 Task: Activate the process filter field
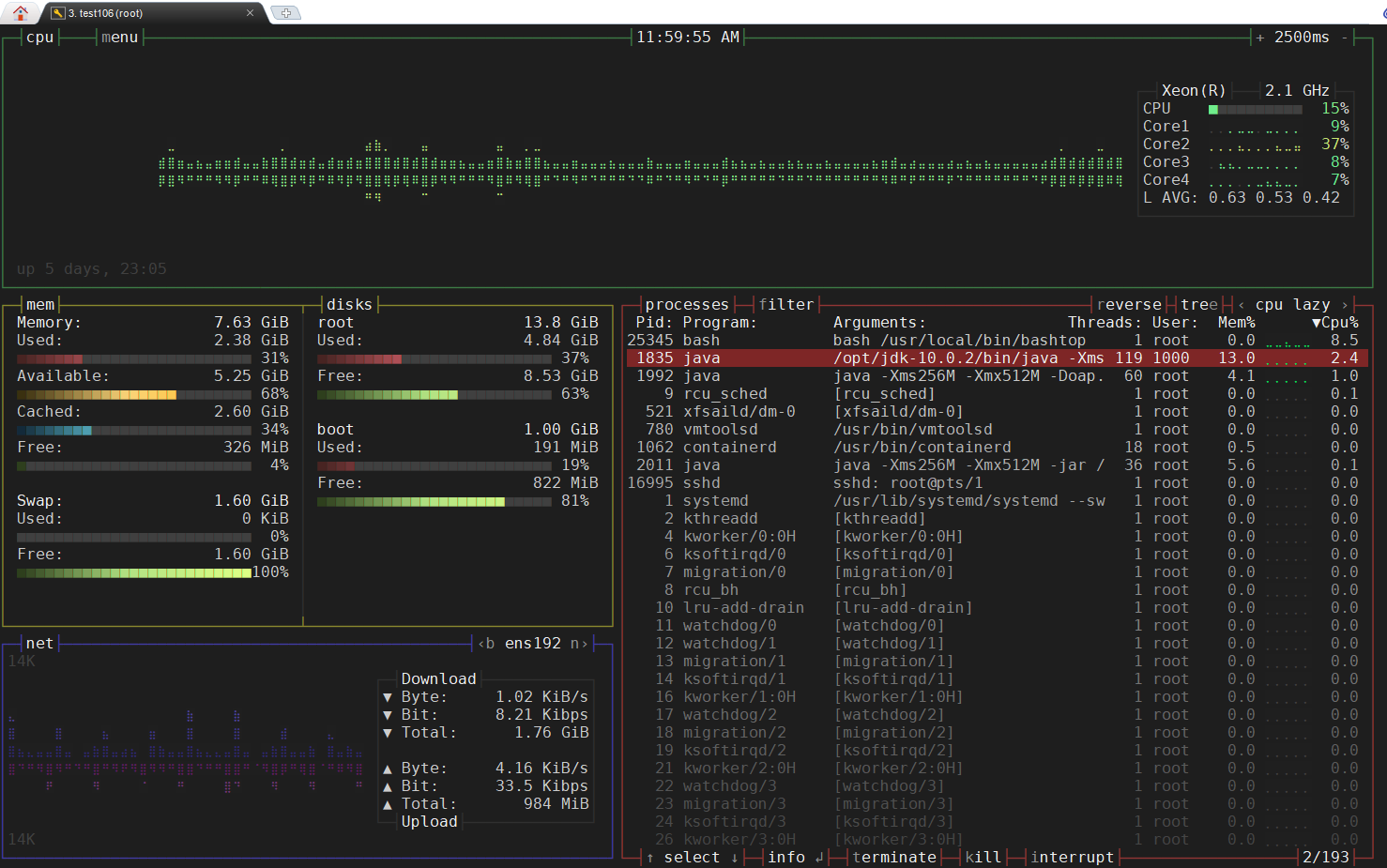[786, 305]
